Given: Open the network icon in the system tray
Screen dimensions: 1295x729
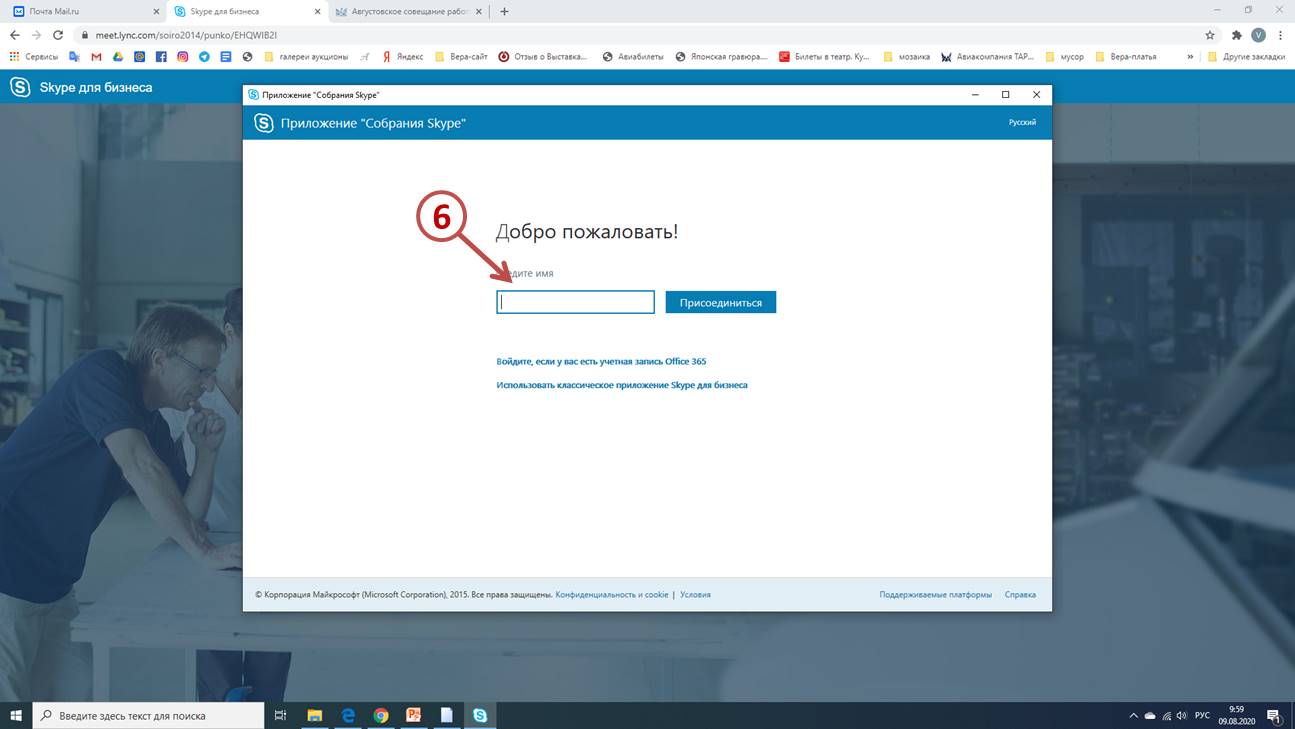Looking at the screenshot, I should click(x=1166, y=715).
